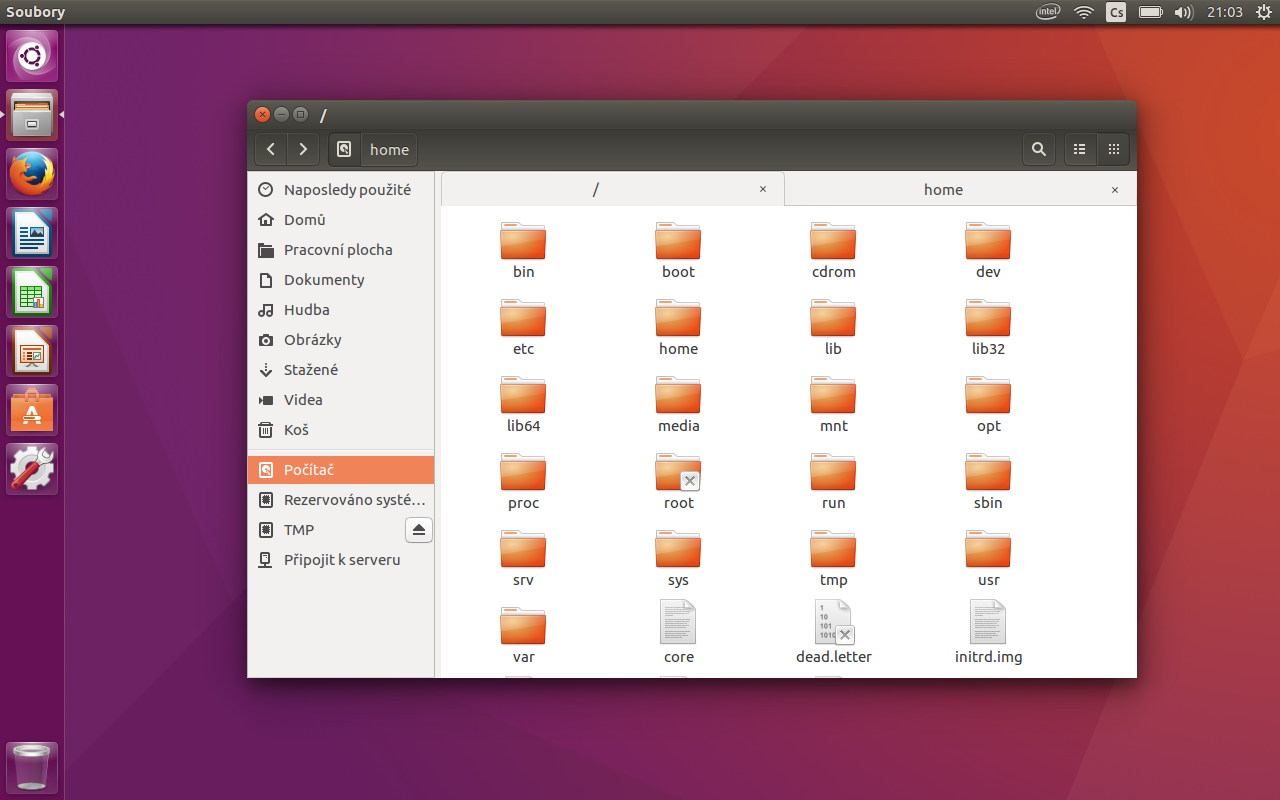The height and width of the screenshot is (800, 1280).
Task: Open the clock menu showing 21:03
Action: [1224, 12]
